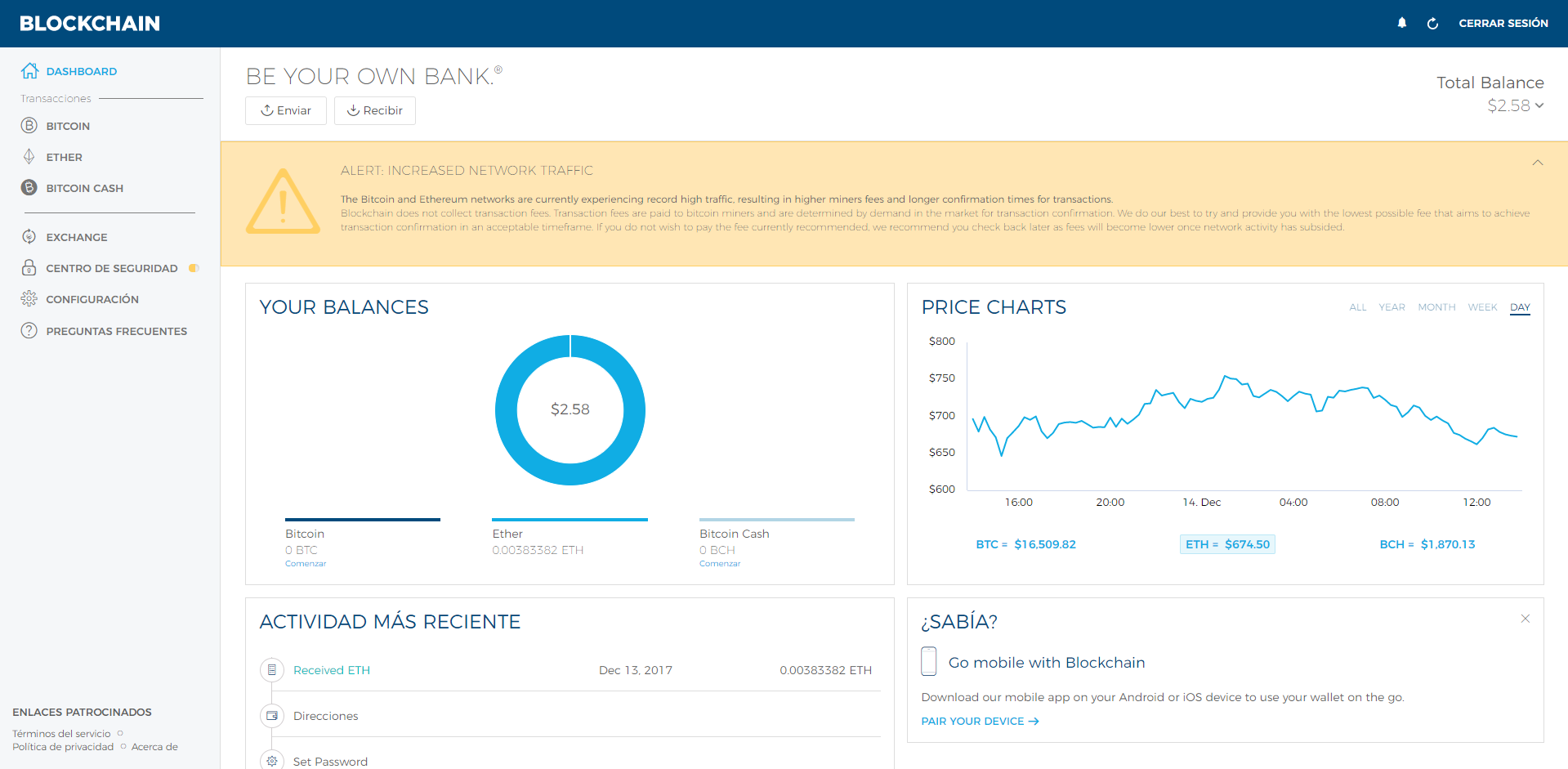1568x769 pixels.
Task: Click the Direcciones wallet icon
Action: point(272,716)
